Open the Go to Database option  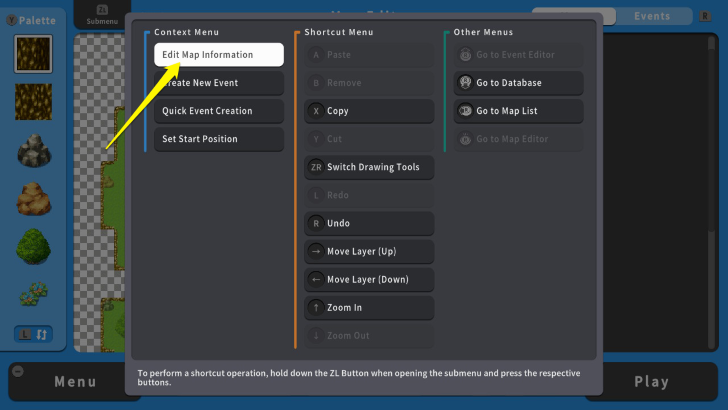[x=504, y=83]
